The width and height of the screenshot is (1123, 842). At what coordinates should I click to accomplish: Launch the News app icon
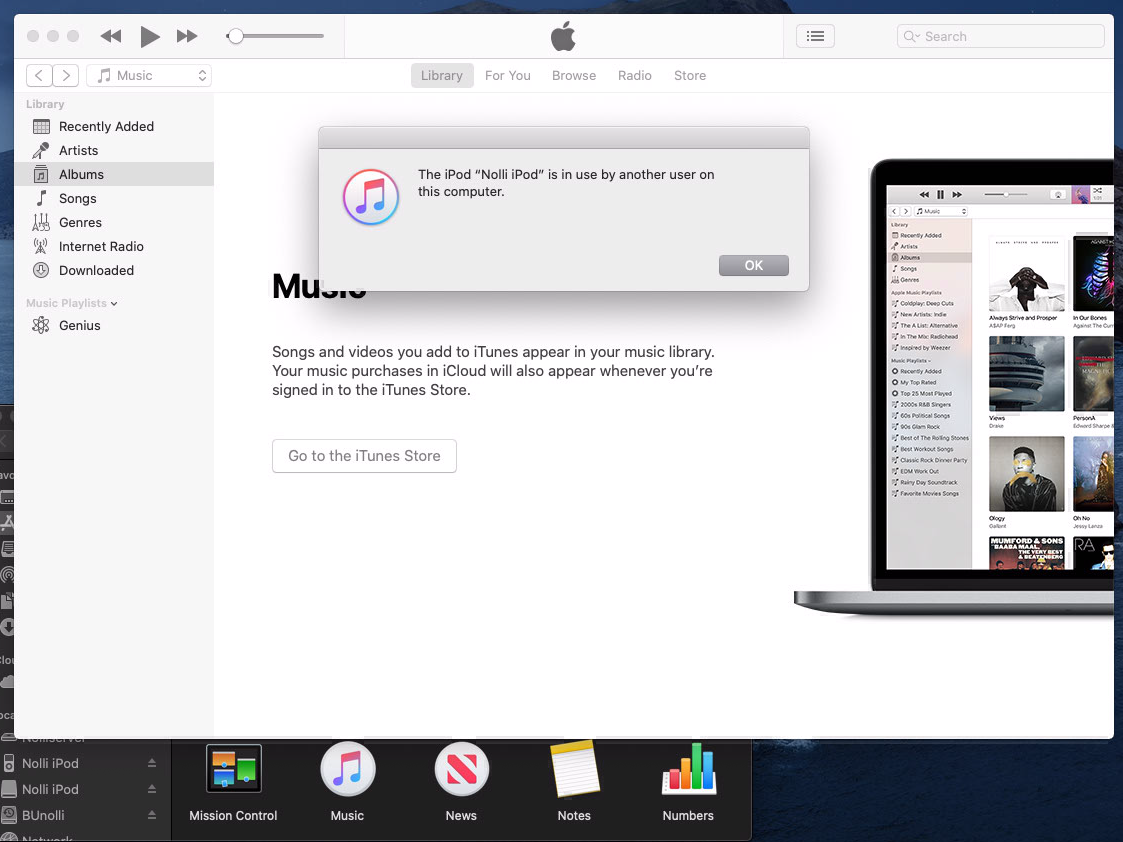tap(461, 769)
